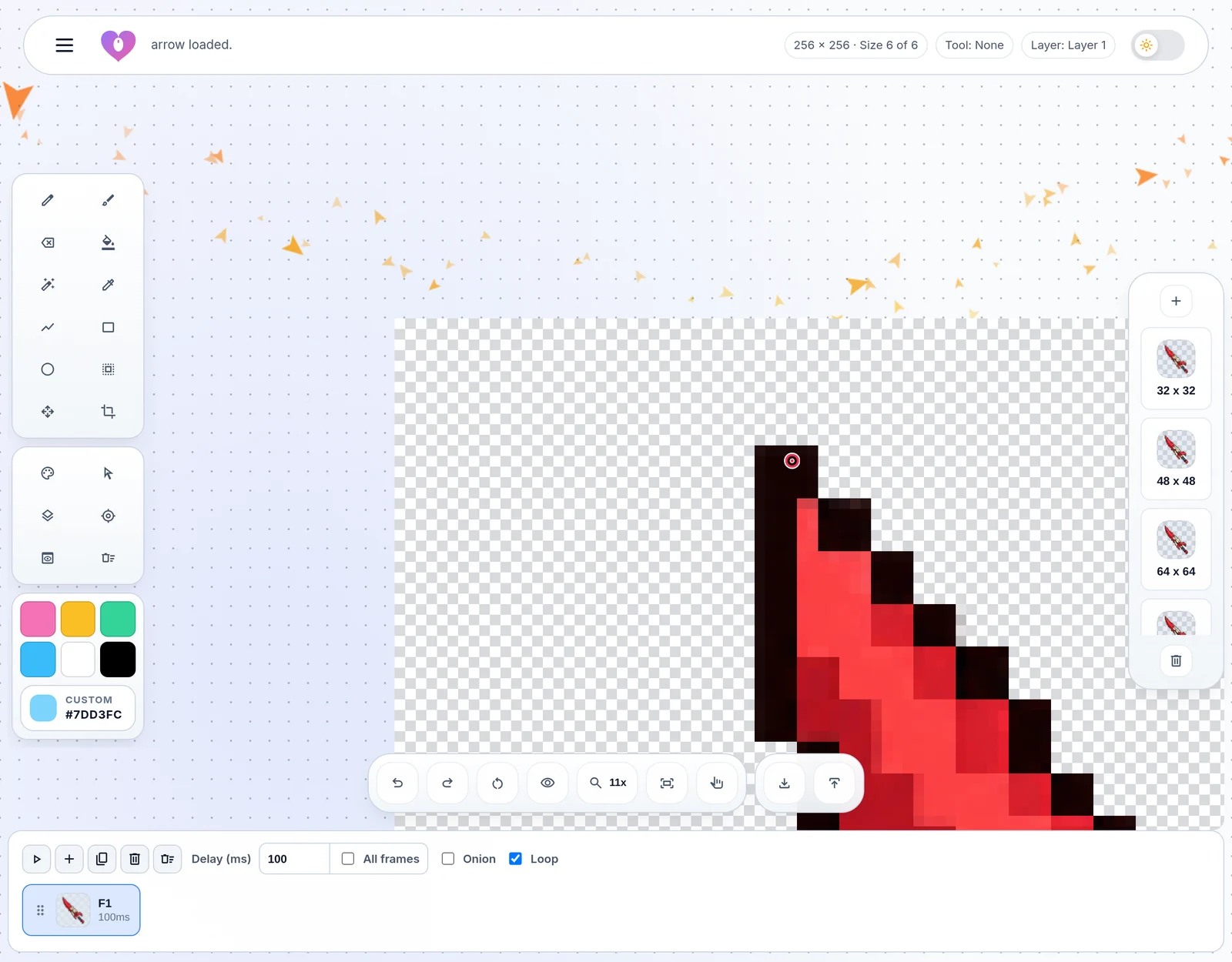The width and height of the screenshot is (1232, 962).
Task: Enable the All frames checkbox
Action: 348,859
